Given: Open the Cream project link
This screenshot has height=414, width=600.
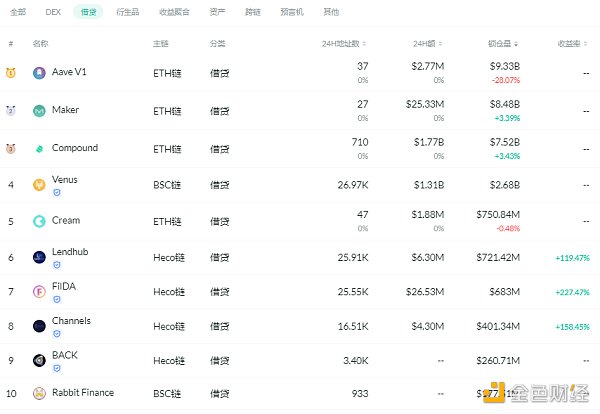Looking at the screenshot, I should pos(66,220).
